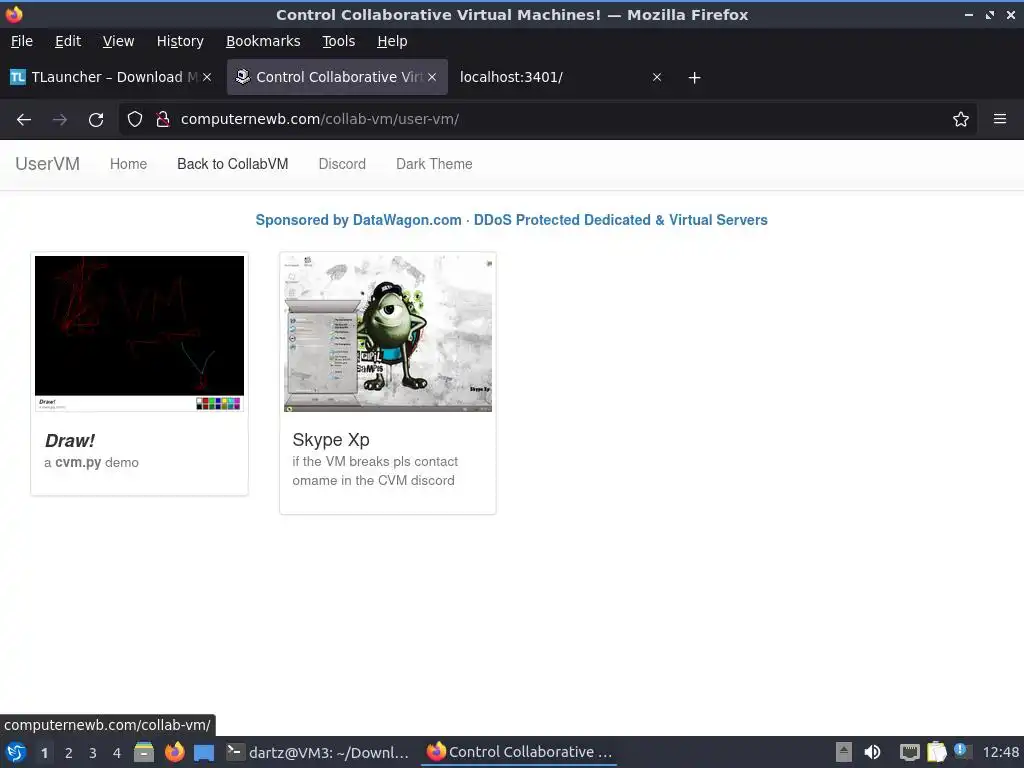Close the Control Collaborative Virtual Machines tab
This screenshot has width=1024, height=768.
(432, 77)
